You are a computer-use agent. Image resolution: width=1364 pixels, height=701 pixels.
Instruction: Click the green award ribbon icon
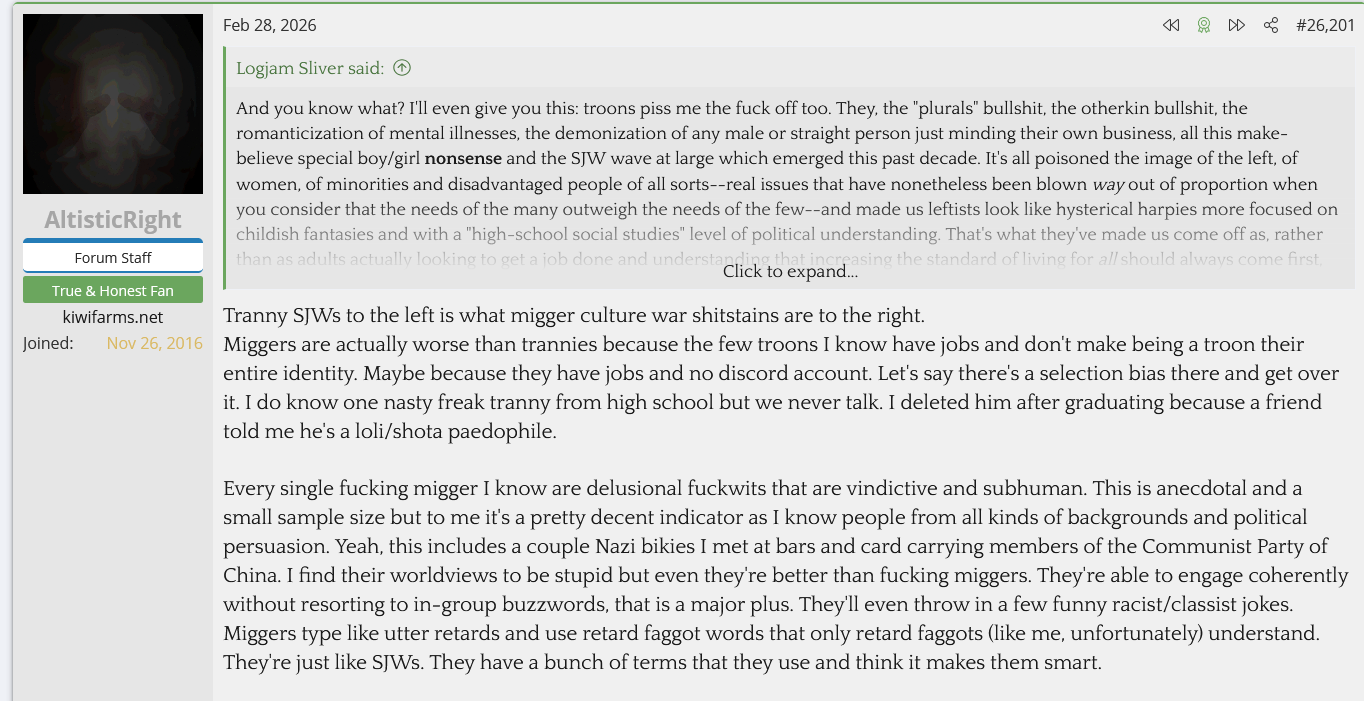(1204, 25)
